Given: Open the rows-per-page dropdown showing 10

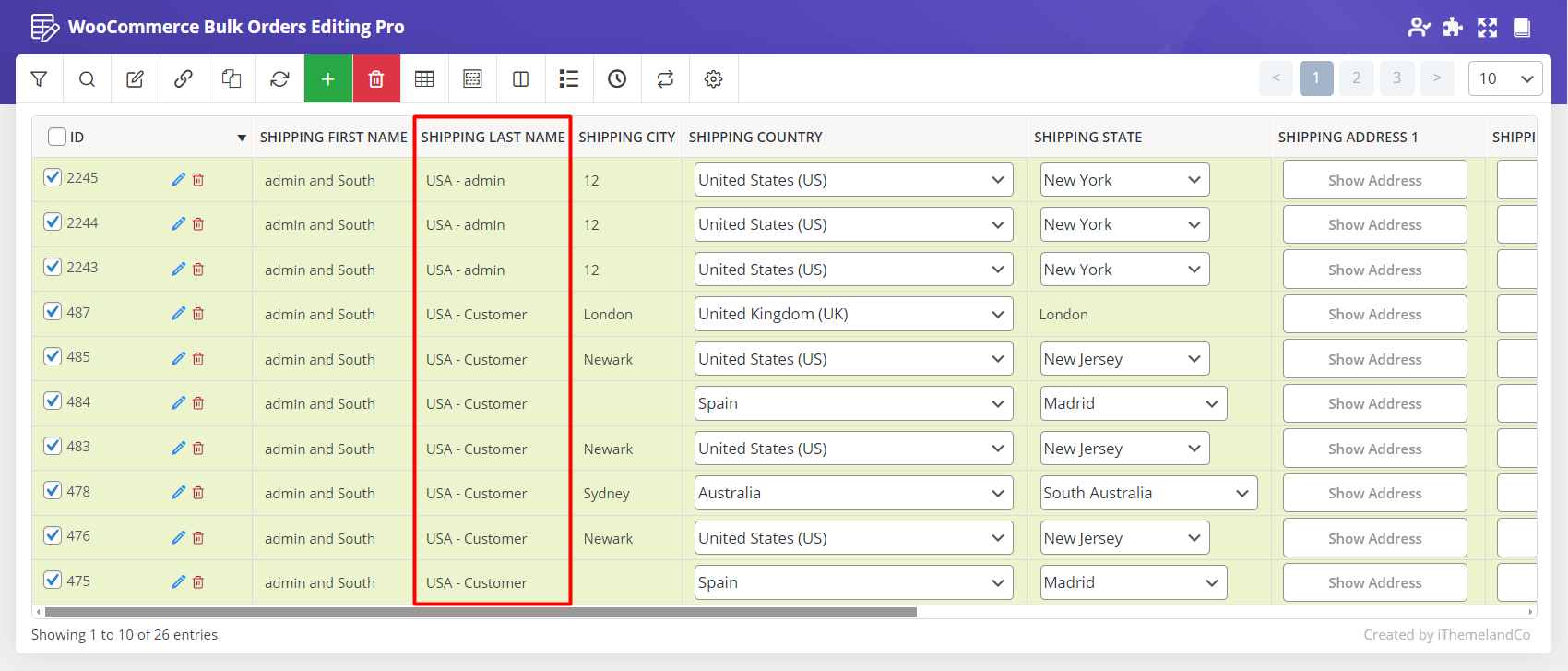Looking at the screenshot, I should [x=1504, y=78].
